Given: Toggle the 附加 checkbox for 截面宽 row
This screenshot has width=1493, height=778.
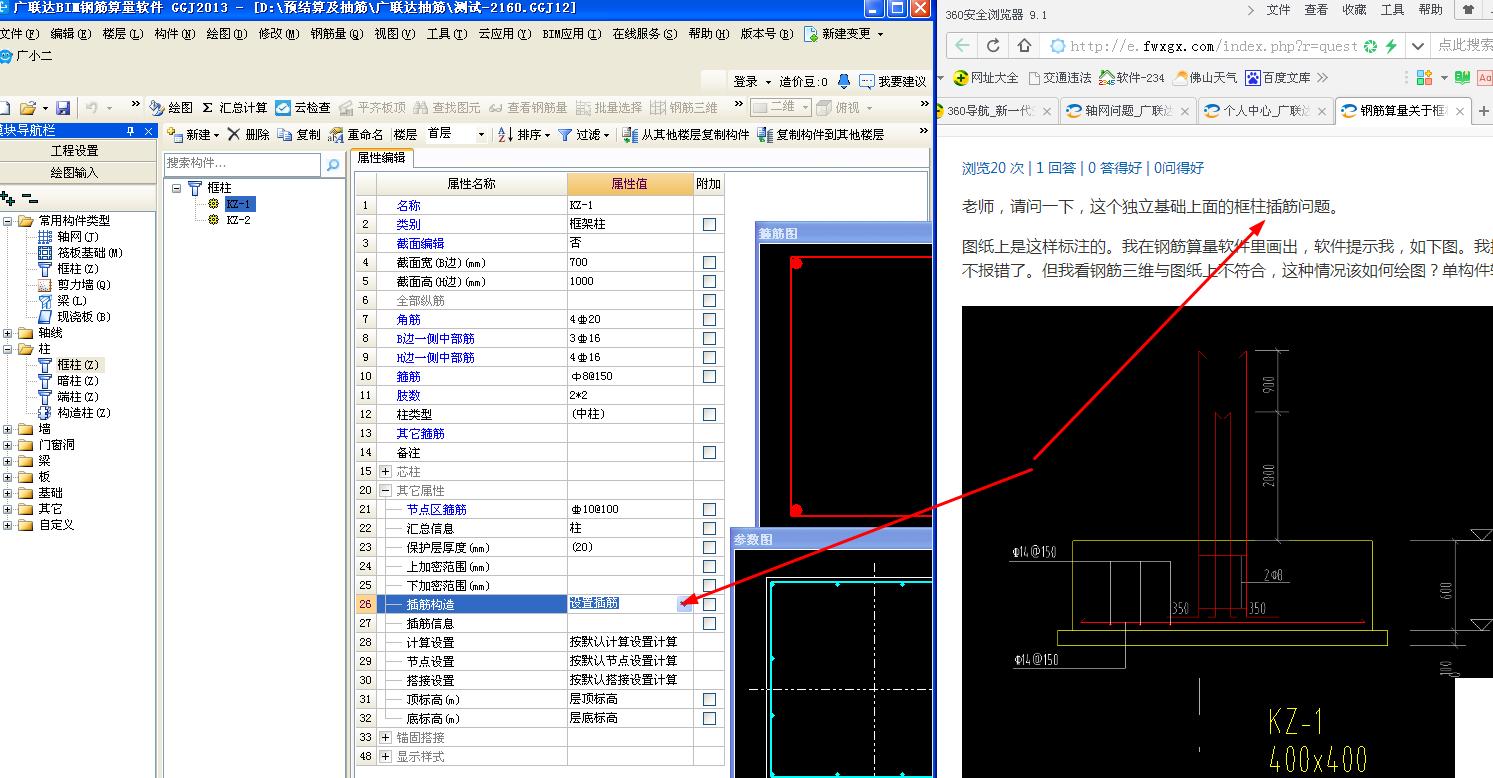Looking at the screenshot, I should 709,263.
